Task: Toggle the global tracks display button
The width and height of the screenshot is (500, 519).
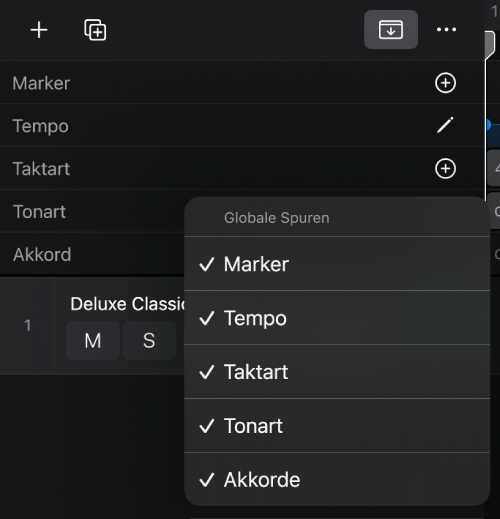Action: pyautogui.click(x=391, y=30)
